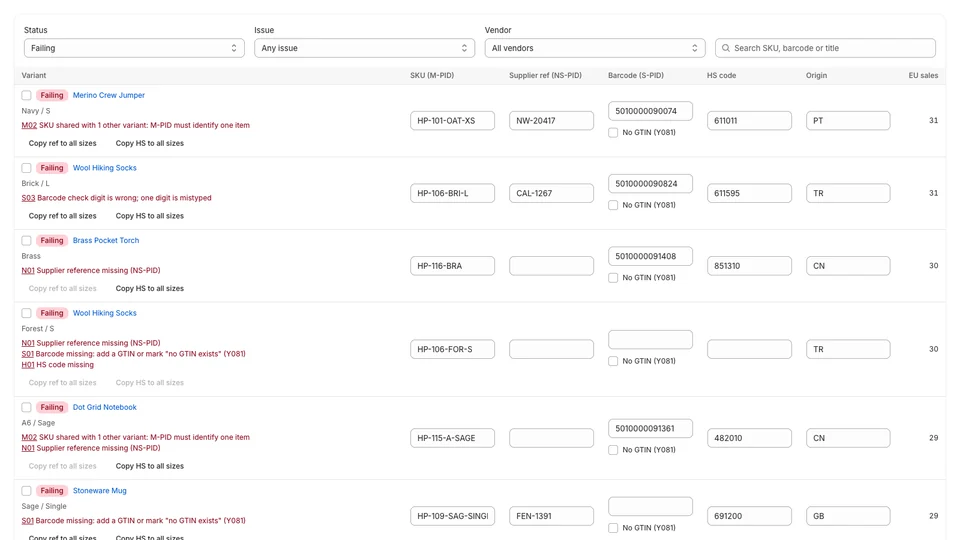Edit the HS code field 482010
The image size is (960, 540).
[749, 438]
